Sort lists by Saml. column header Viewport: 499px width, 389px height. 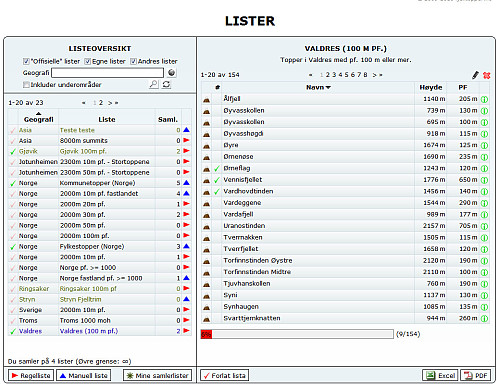(x=168, y=119)
